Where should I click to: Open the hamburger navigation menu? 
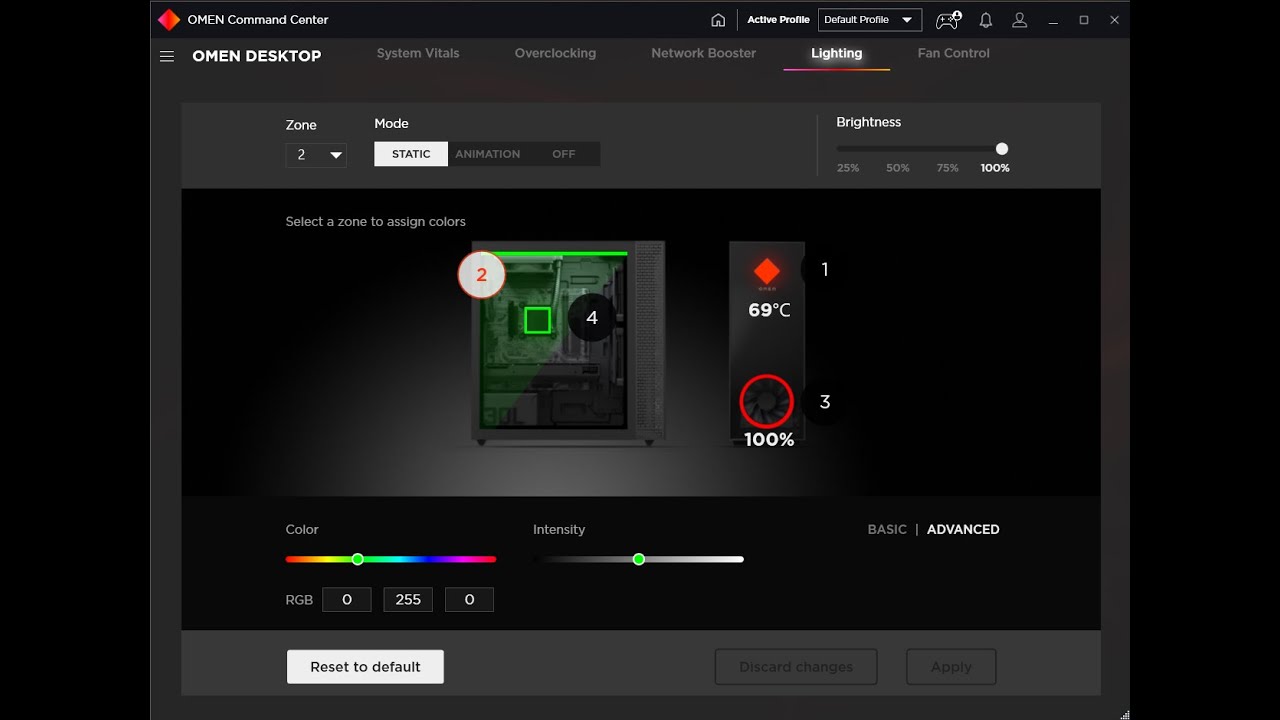point(167,56)
